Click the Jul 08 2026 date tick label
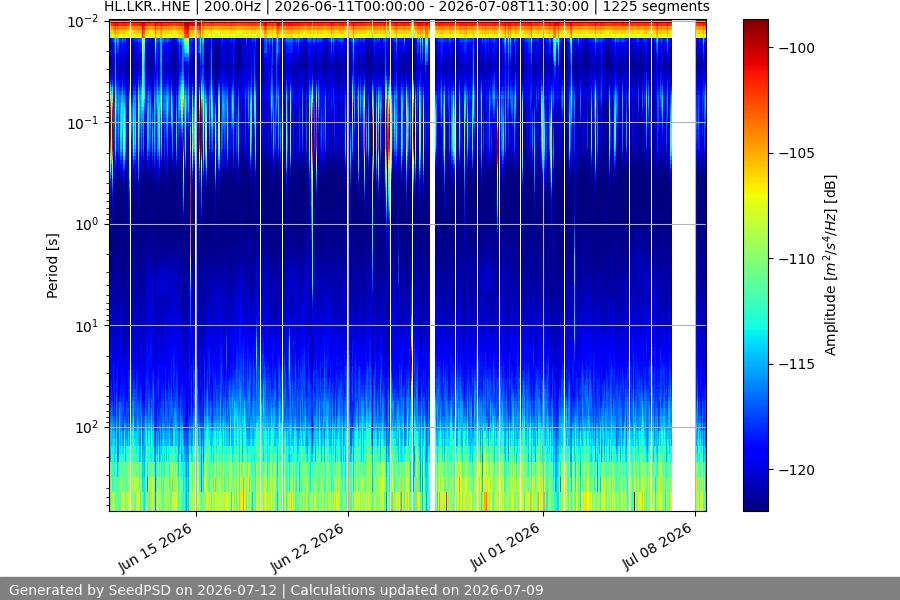This screenshot has width=900, height=600. pyautogui.click(x=657, y=547)
